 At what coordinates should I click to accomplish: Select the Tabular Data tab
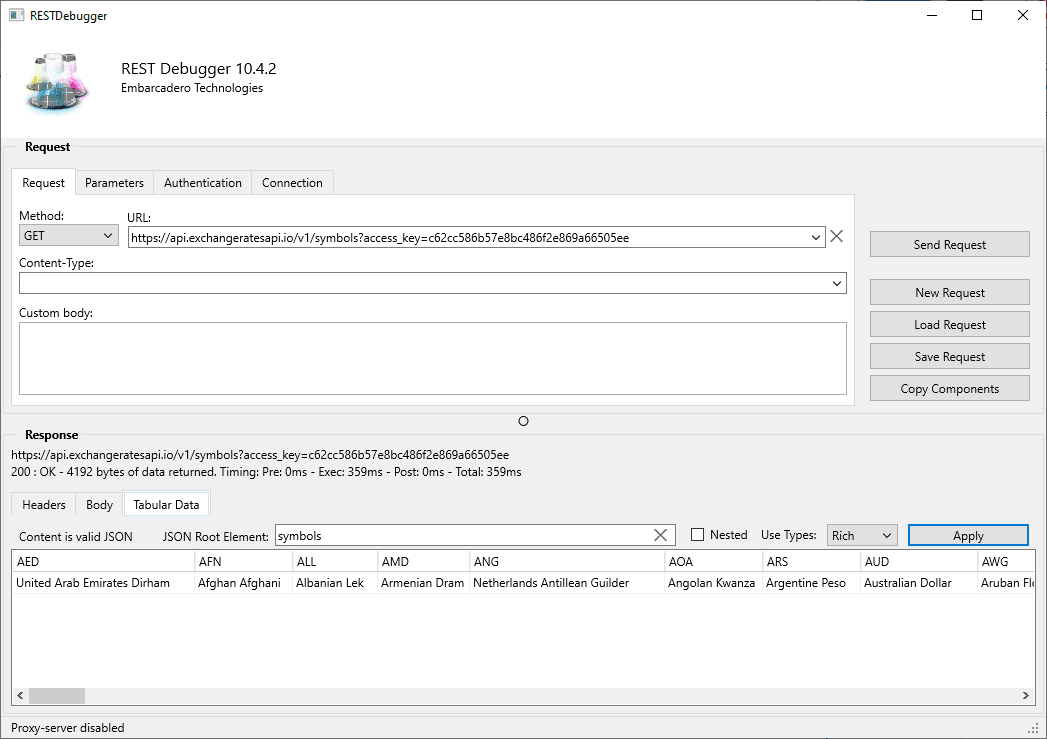pos(166,505)
